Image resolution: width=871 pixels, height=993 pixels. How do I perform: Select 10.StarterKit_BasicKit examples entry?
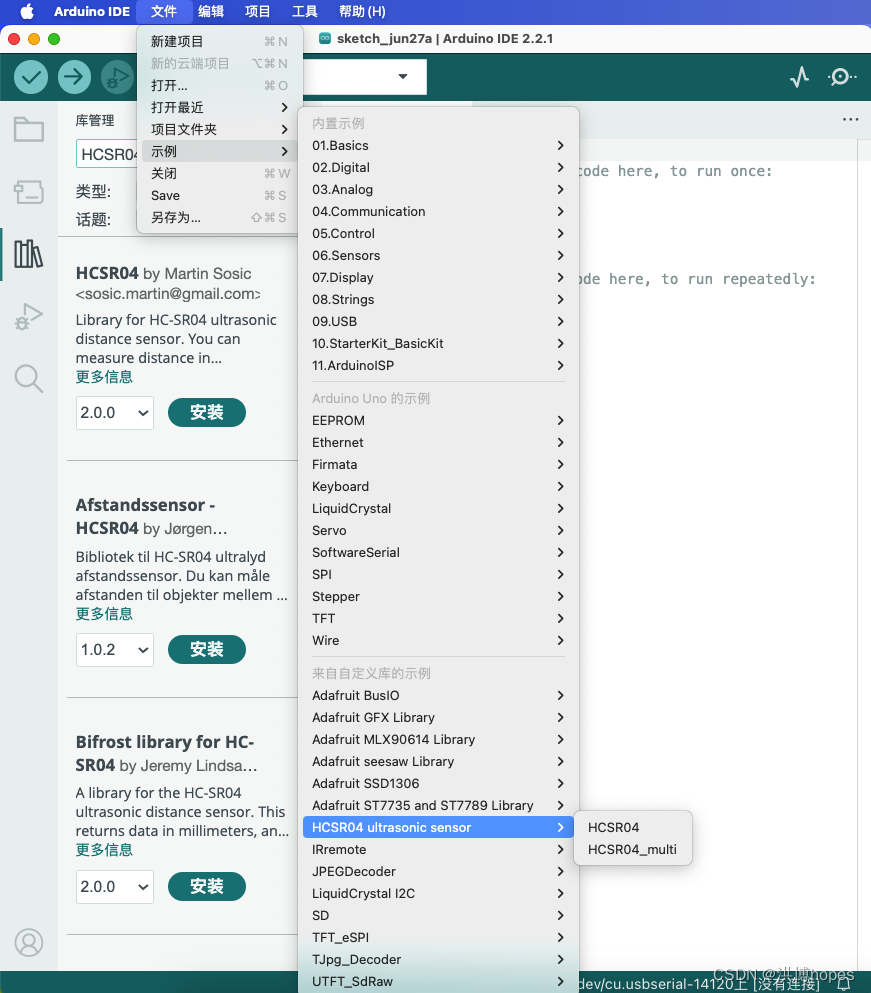click(438, 344)
